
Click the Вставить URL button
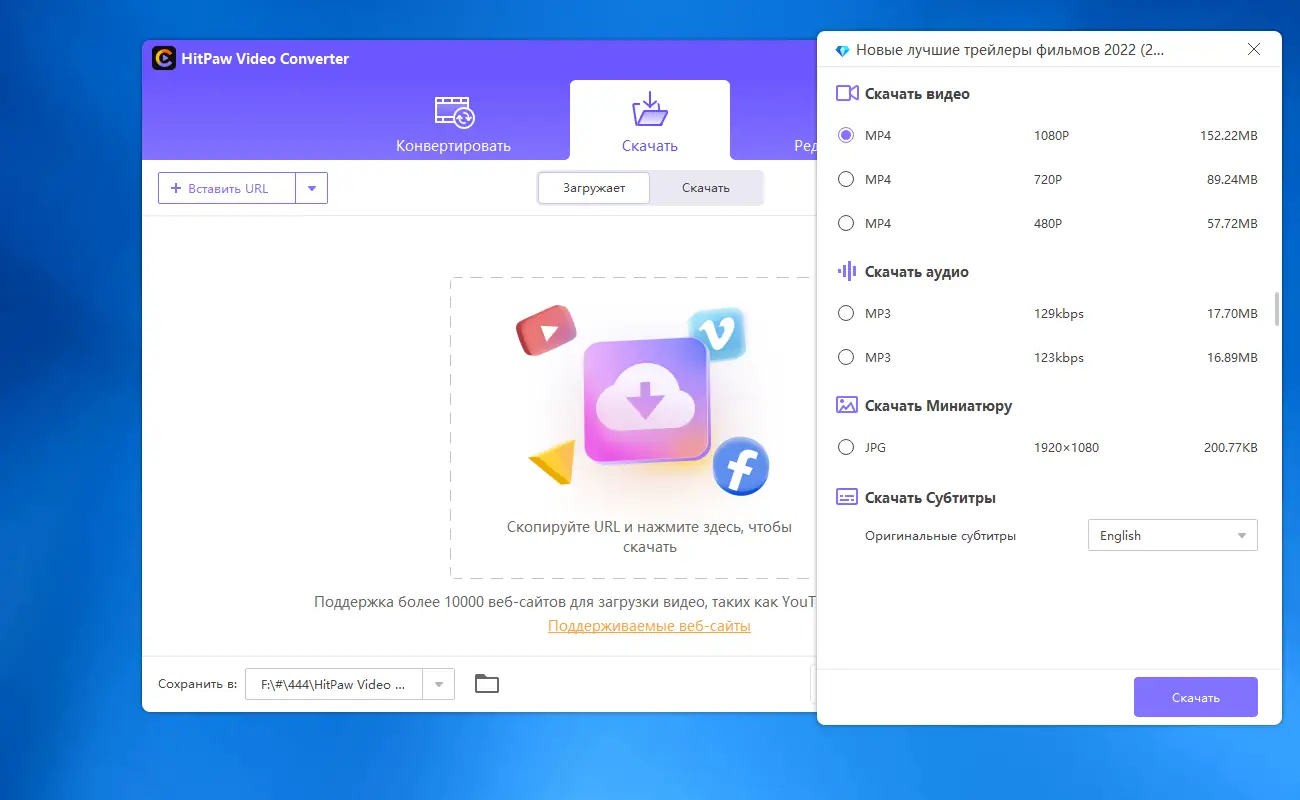click(x=227, y=188)
